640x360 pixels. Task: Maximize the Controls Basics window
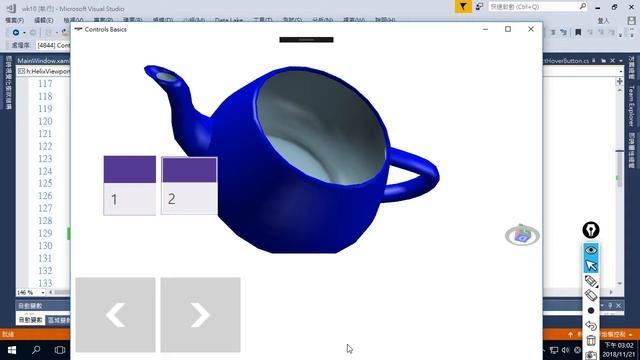pyautogui.click(x=508, y=29)
